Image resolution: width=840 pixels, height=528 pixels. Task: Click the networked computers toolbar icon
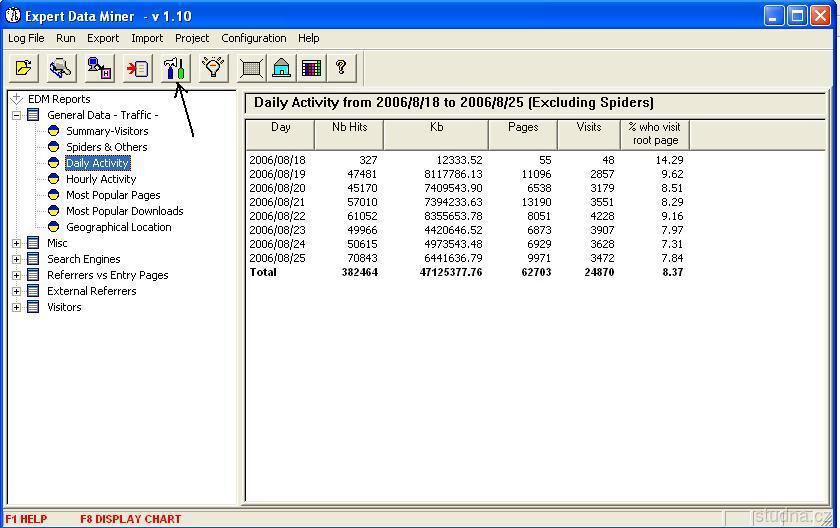[x=99, y=68]
